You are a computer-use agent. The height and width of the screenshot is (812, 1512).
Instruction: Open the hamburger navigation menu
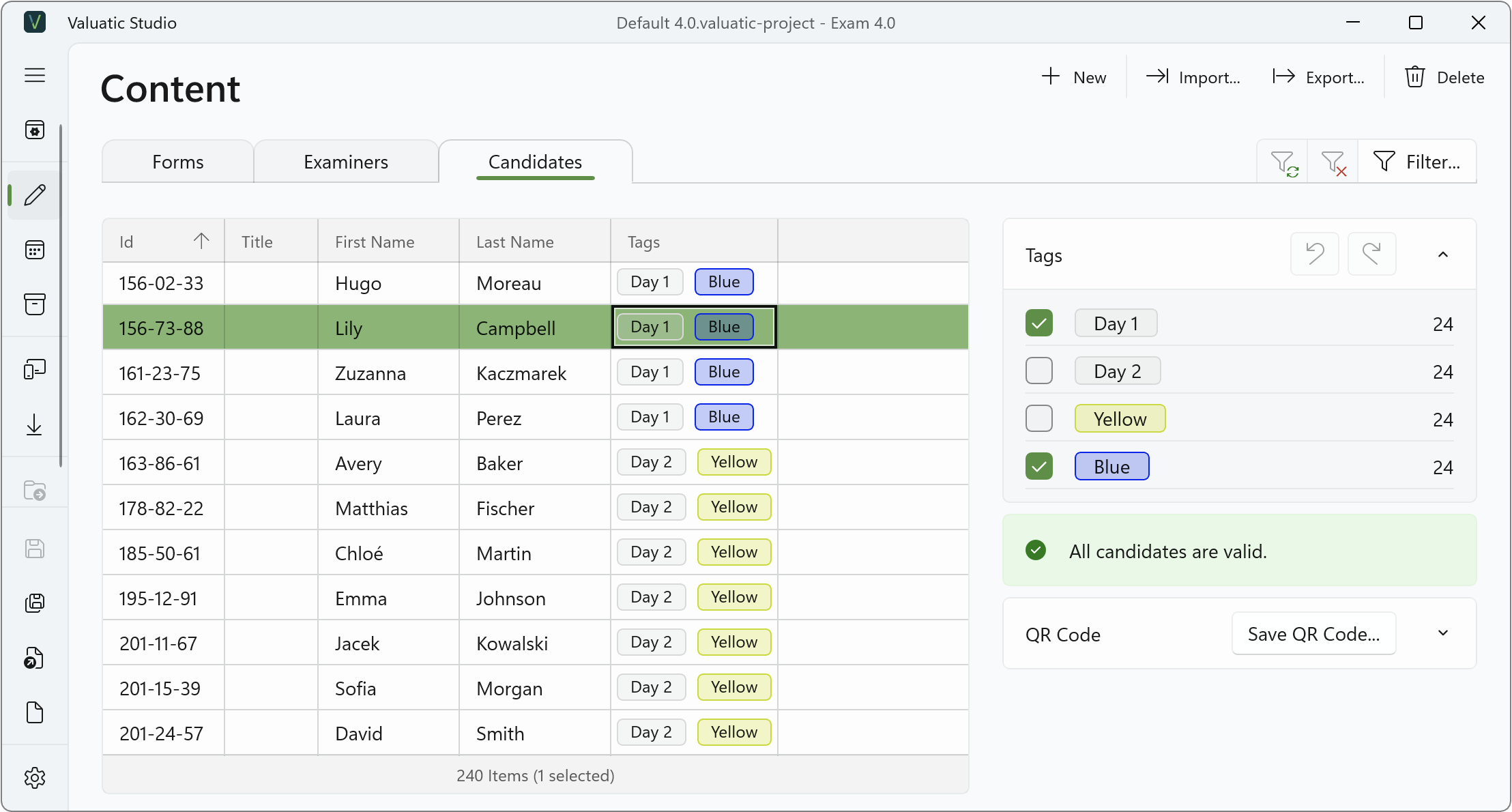point(35,75)
